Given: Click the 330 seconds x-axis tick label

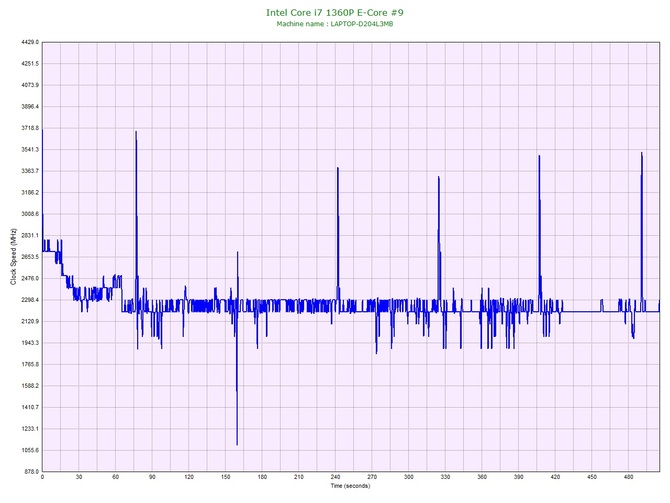Looking at the screenshot, I should [445, 477].
